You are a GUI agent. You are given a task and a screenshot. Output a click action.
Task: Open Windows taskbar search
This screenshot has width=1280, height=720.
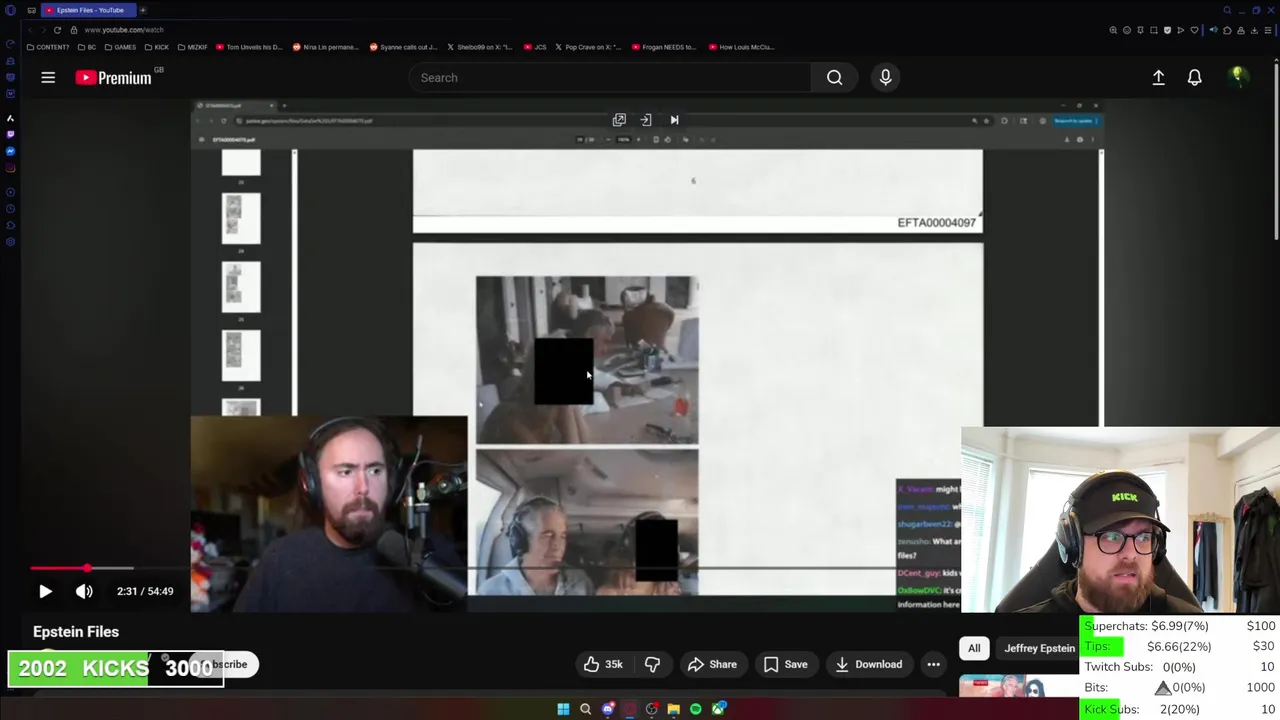click(585, 709)
